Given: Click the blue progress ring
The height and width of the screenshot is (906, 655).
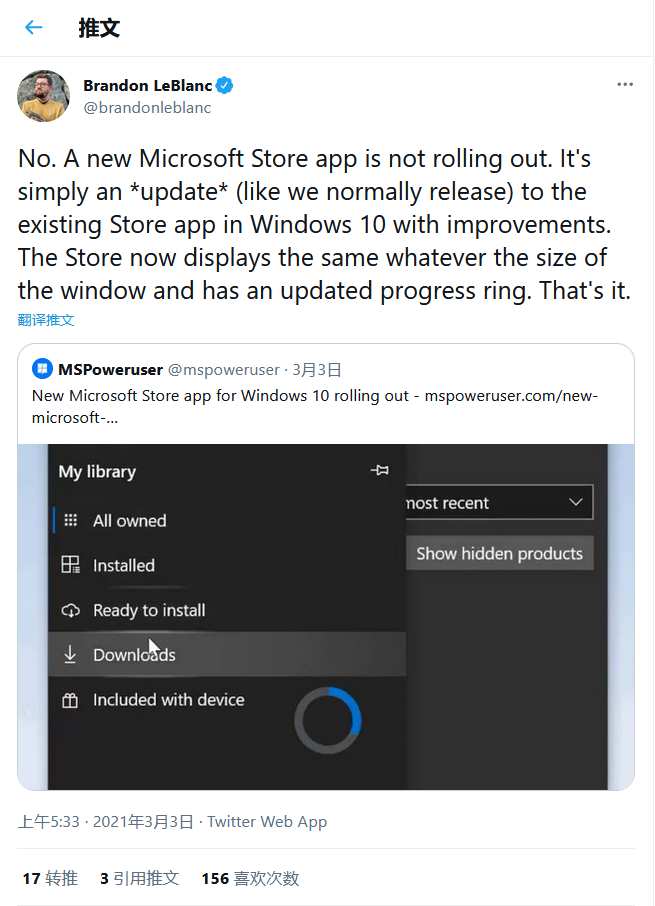Looking at the screenshot, I should 327,719.
